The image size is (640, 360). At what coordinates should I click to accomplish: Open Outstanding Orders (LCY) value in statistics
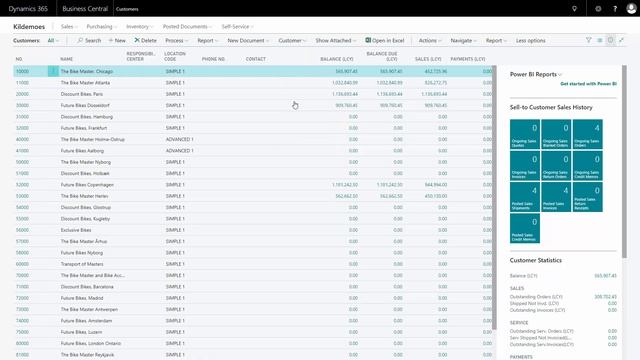click(605, 297)
